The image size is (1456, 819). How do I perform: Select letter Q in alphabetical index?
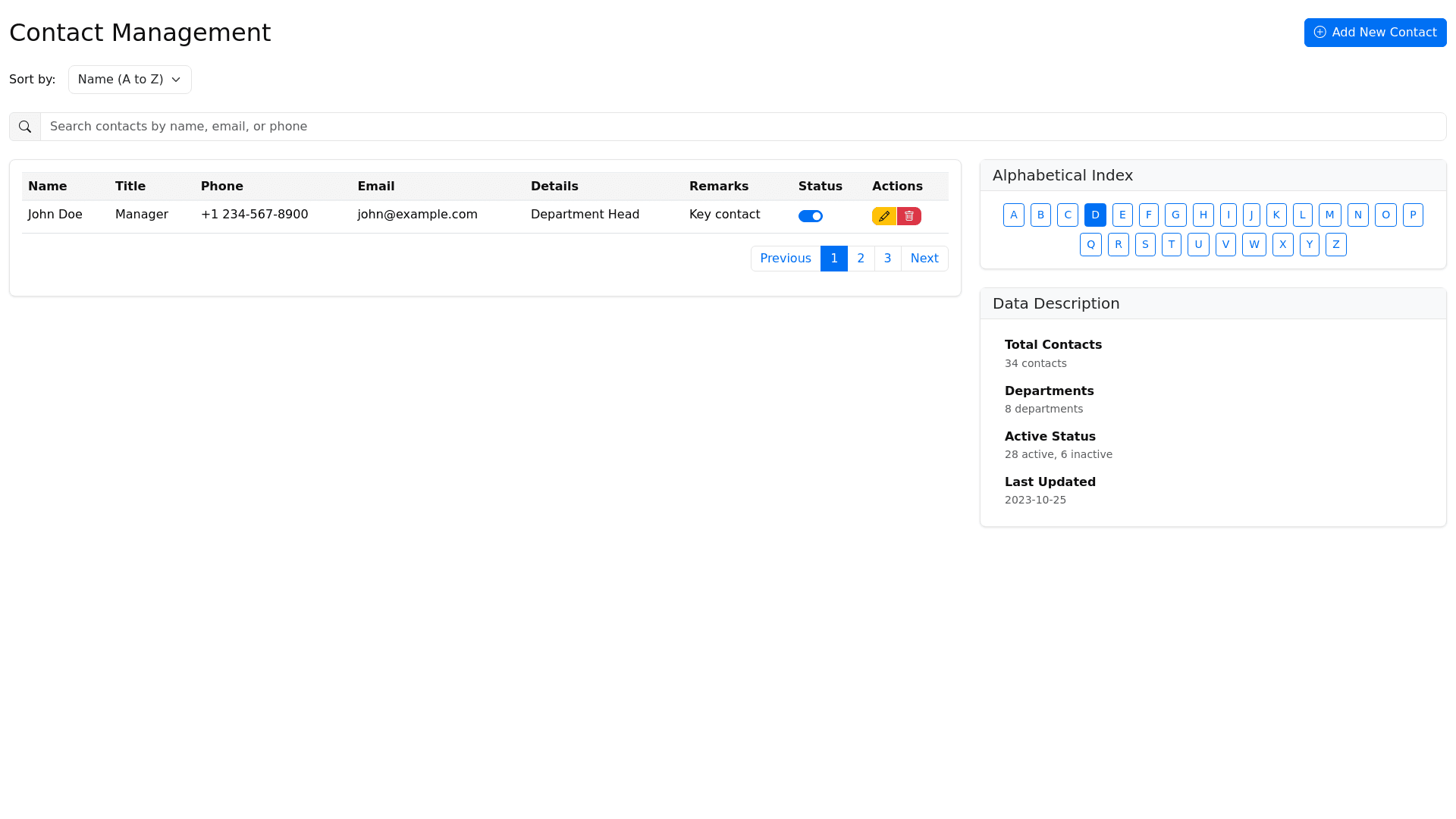click(x=1090, y=244)
